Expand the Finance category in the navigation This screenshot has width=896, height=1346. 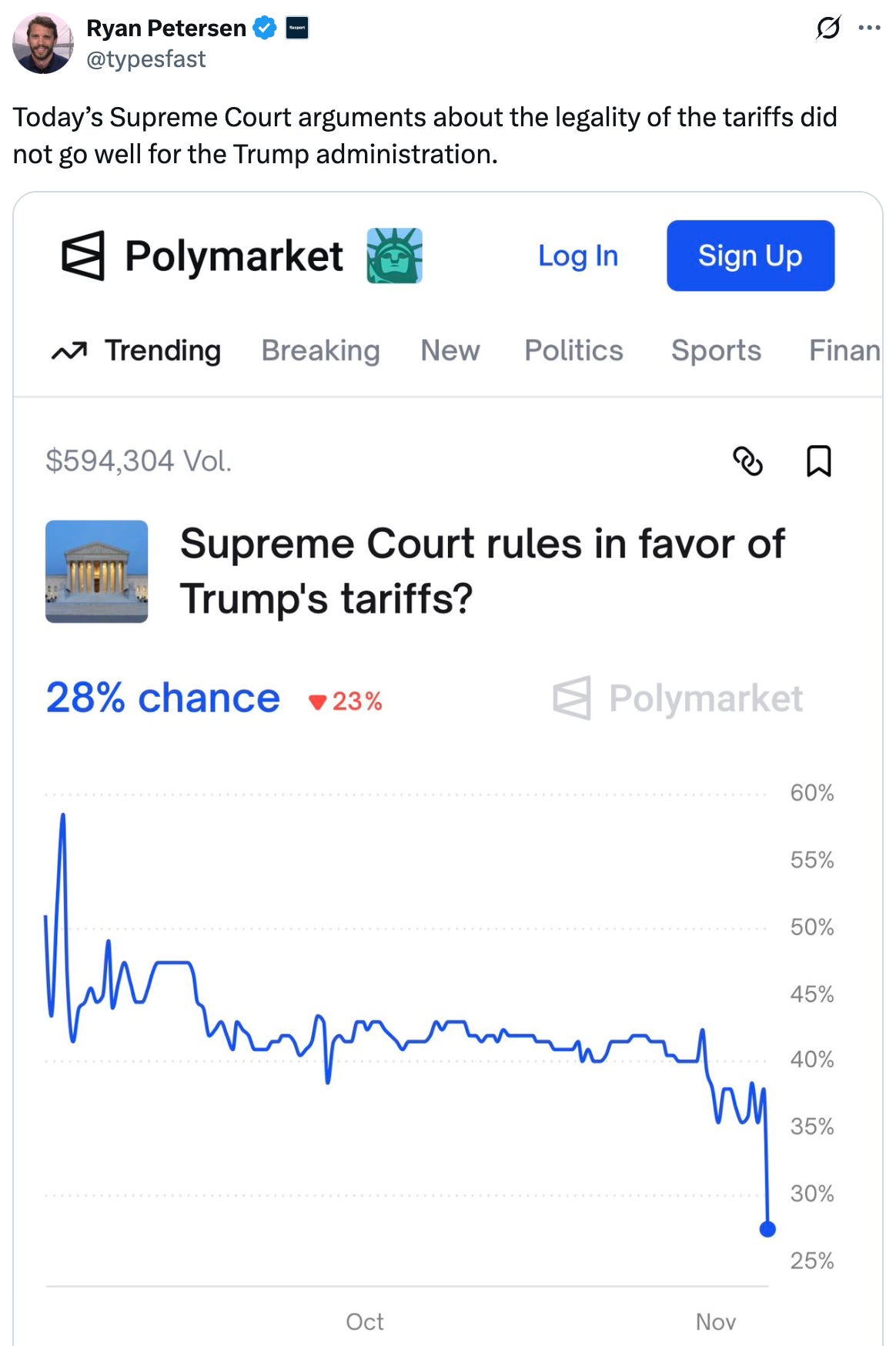(844, 350)
